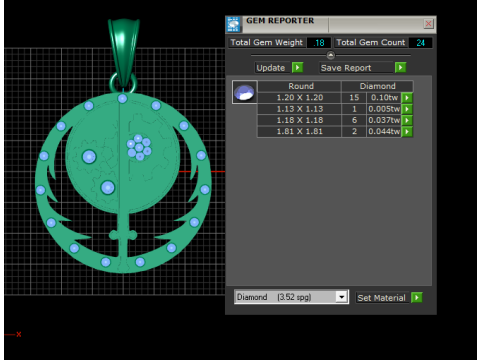Select the 1.13 X 1.13 size cell
The width and height of the screenshot is (480, 360).
pyautogui.click(x=300, y=109)
